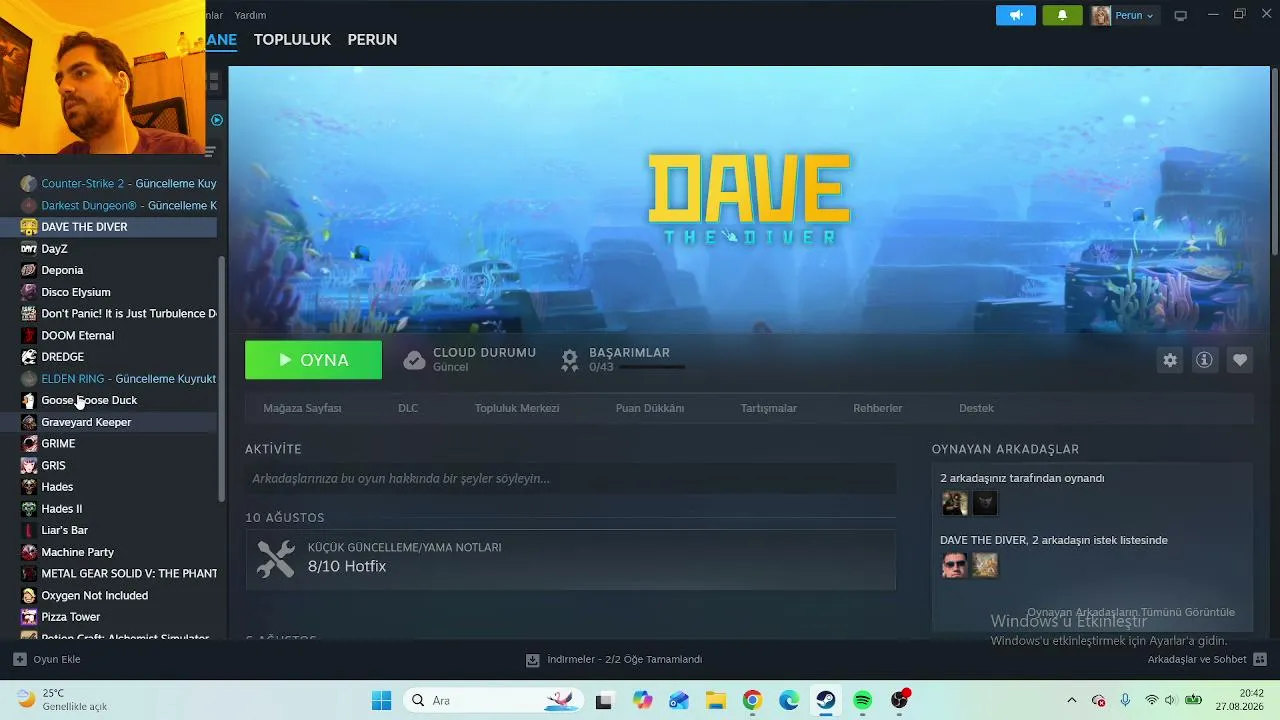This screenshot has height=720, width=1280.
Task: Favorite the game with heart icon
Action: (1240, 360)
